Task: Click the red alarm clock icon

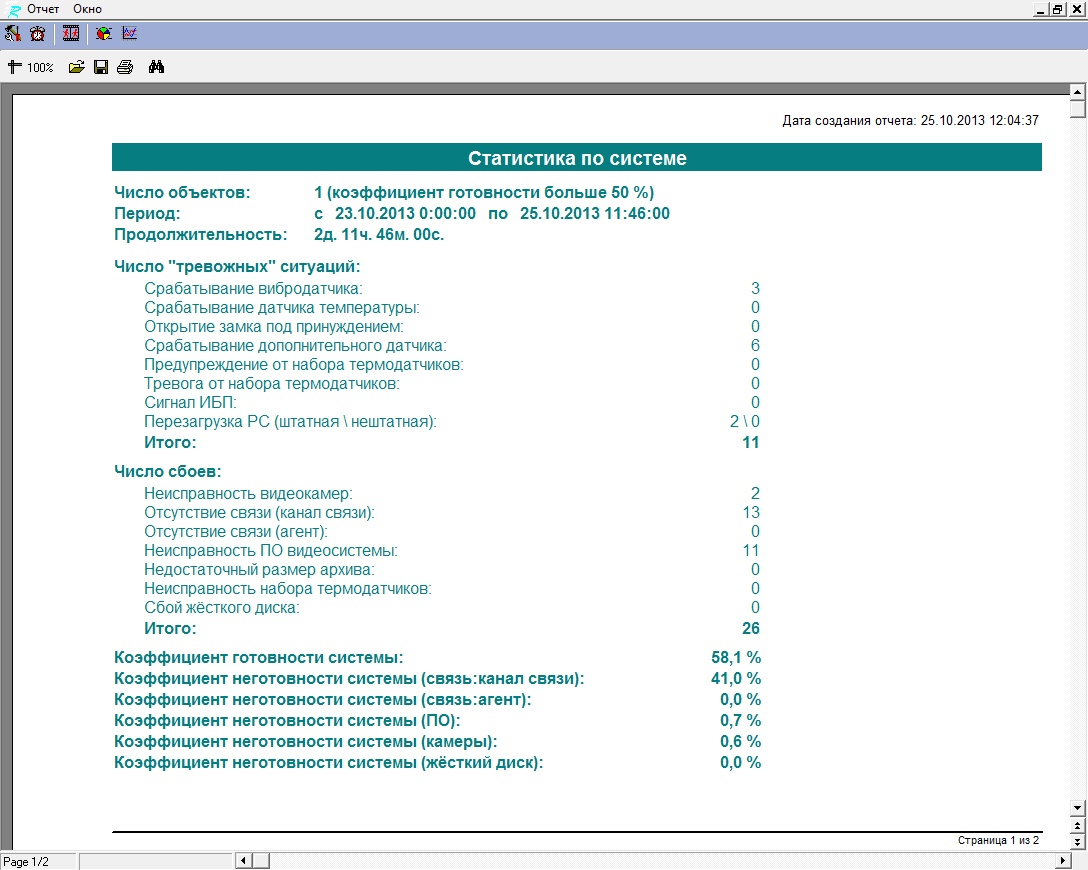Action: 37,33
